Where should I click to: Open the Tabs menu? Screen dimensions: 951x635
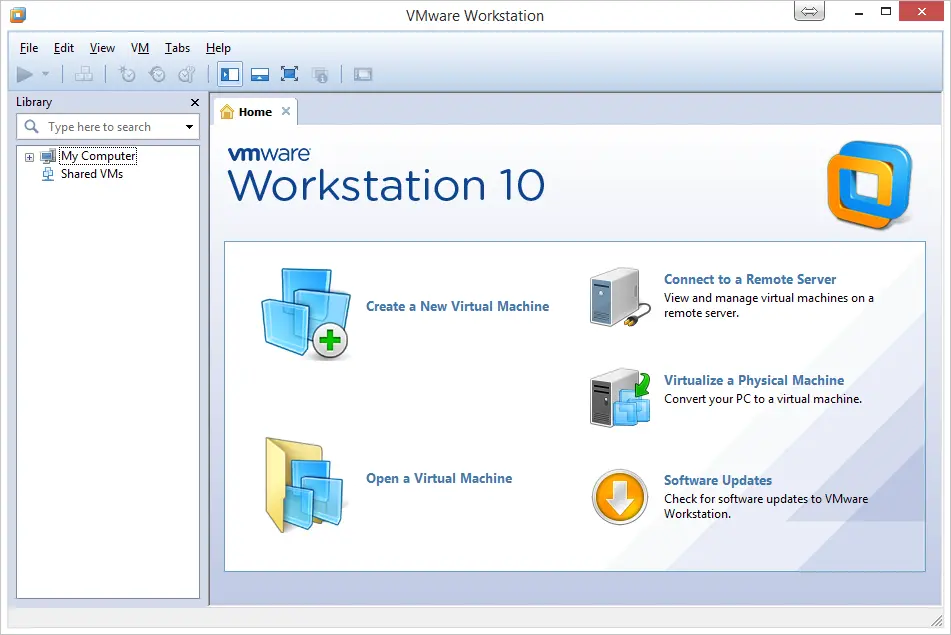coord(177,48)
